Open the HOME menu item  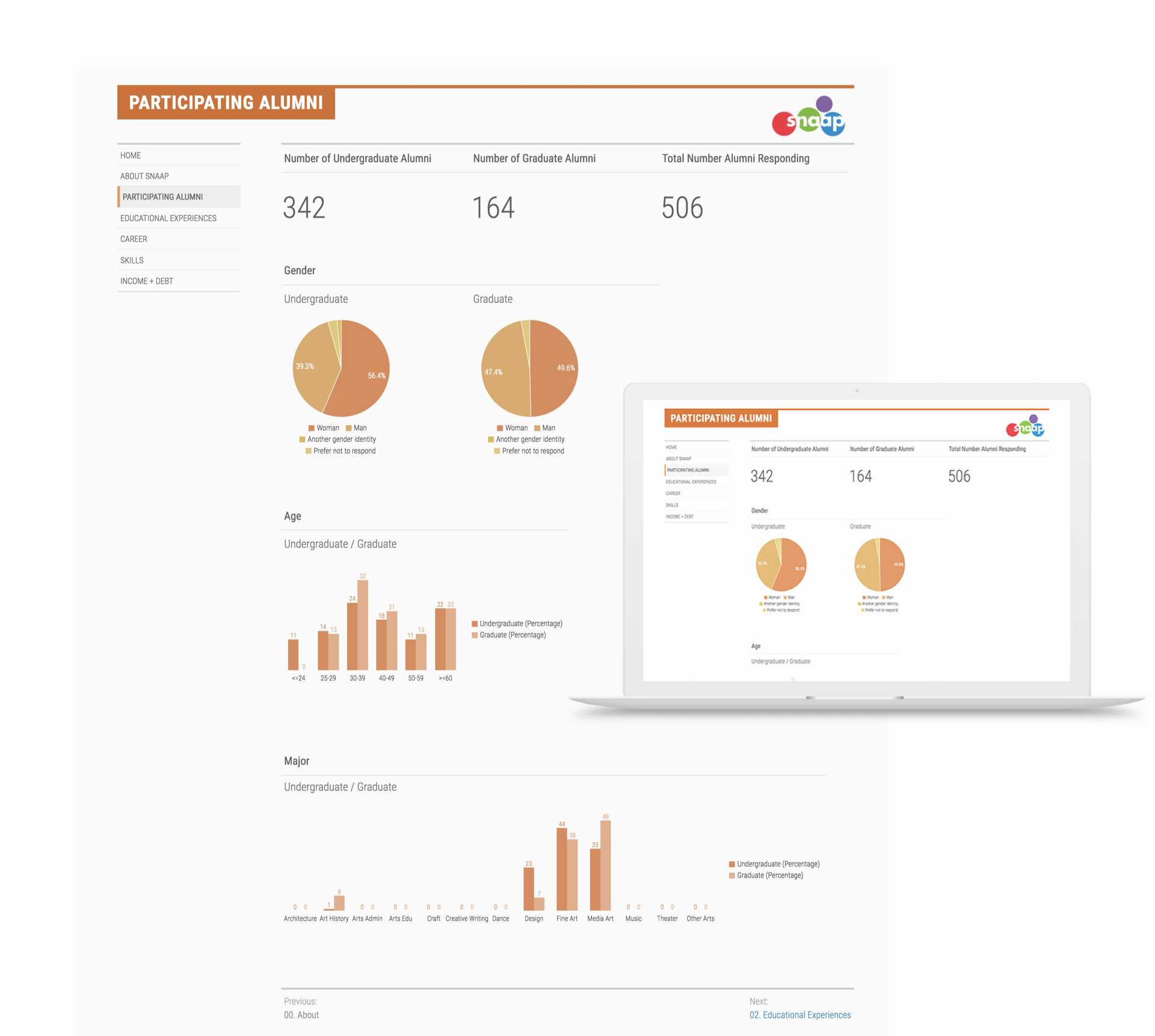pyautogui.click(x=131, y=155)
